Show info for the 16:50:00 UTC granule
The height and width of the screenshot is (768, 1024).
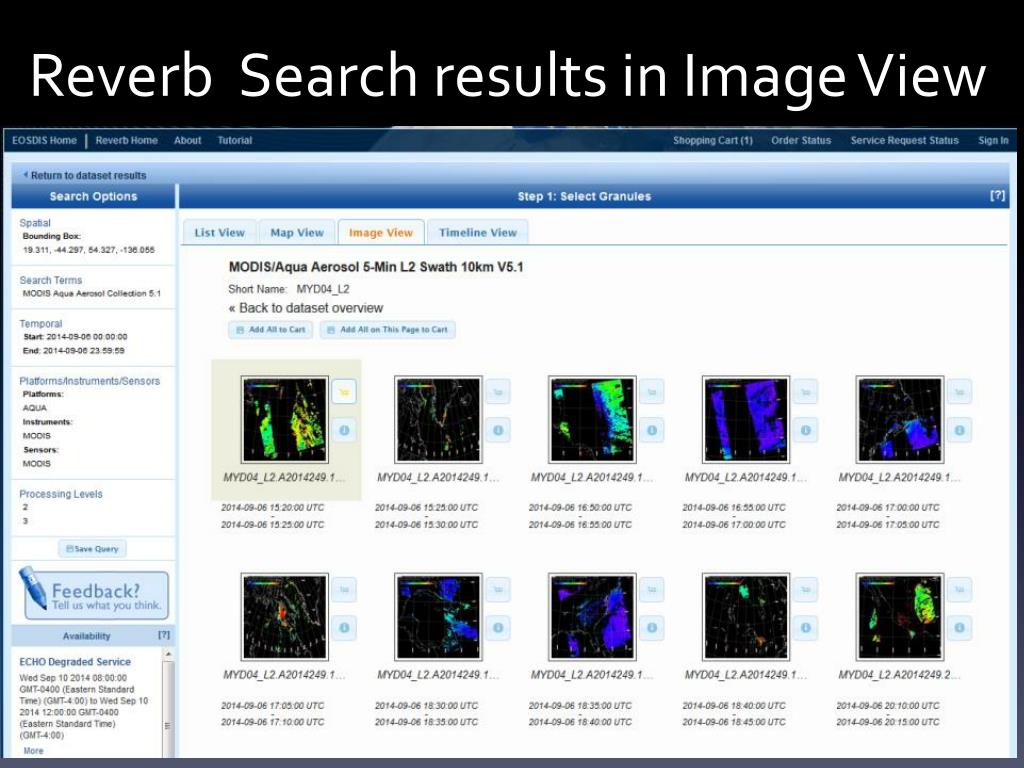click(652, 430)
